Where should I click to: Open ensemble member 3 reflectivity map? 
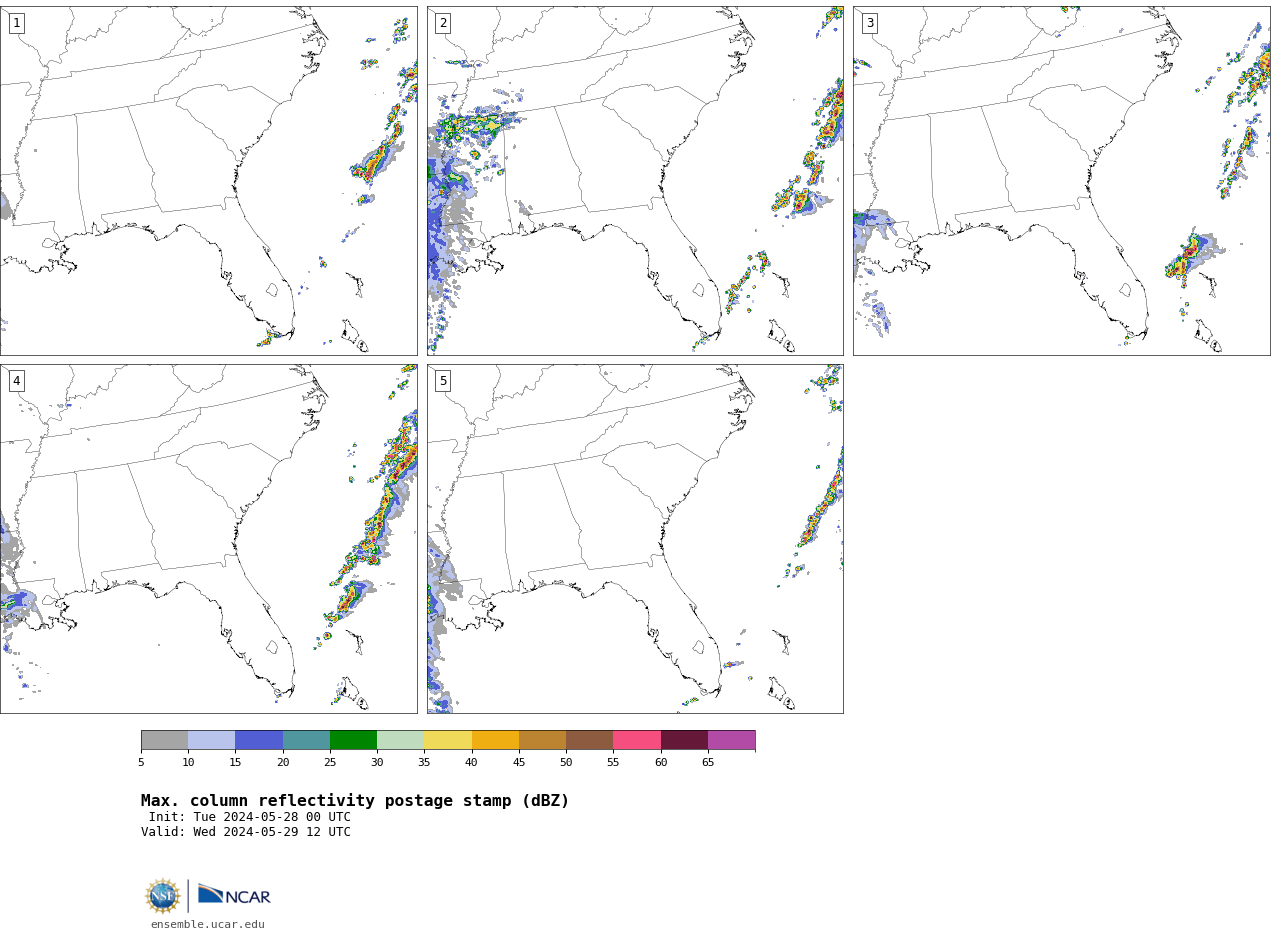pos(1061,181)
